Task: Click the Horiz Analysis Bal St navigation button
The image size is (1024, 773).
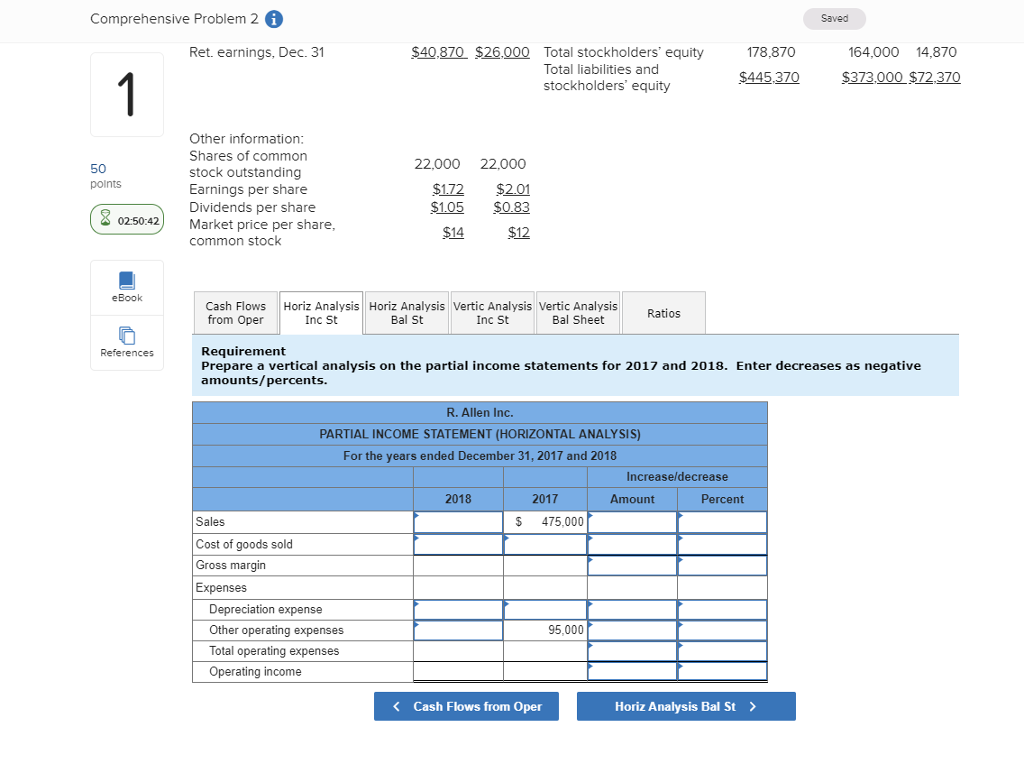Action: pos(686,706)
